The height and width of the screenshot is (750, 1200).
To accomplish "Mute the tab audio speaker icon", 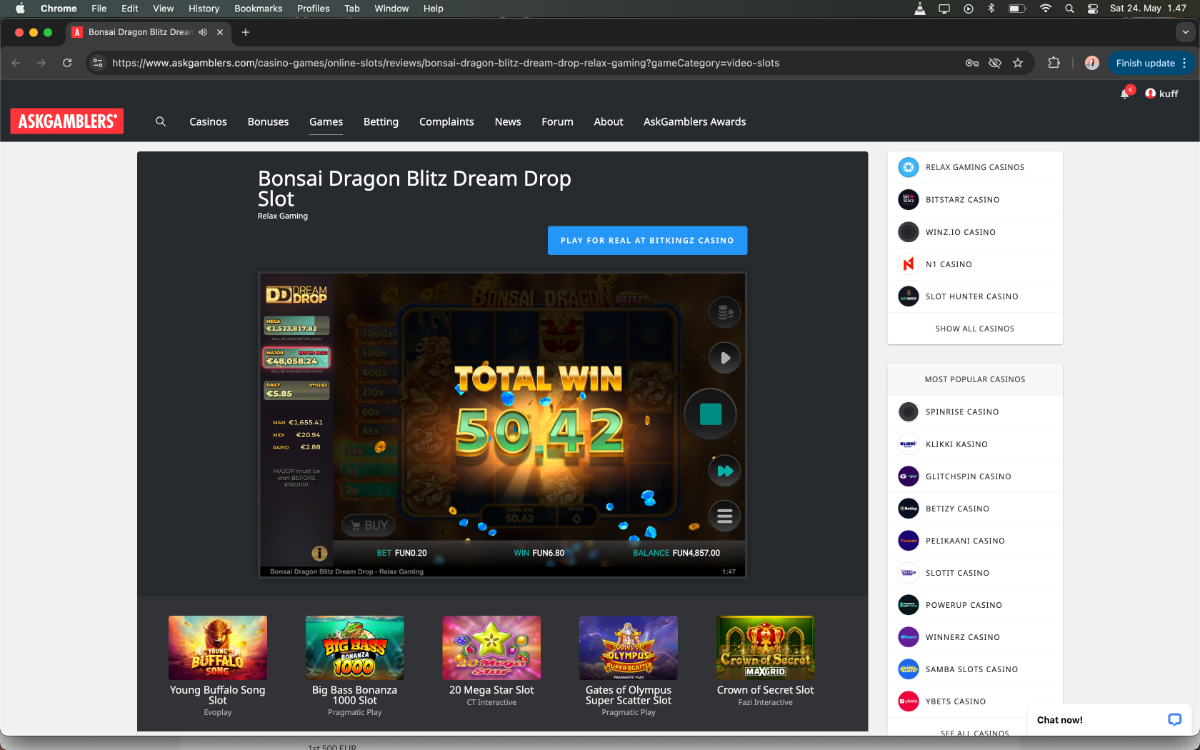I will [203, 32].
